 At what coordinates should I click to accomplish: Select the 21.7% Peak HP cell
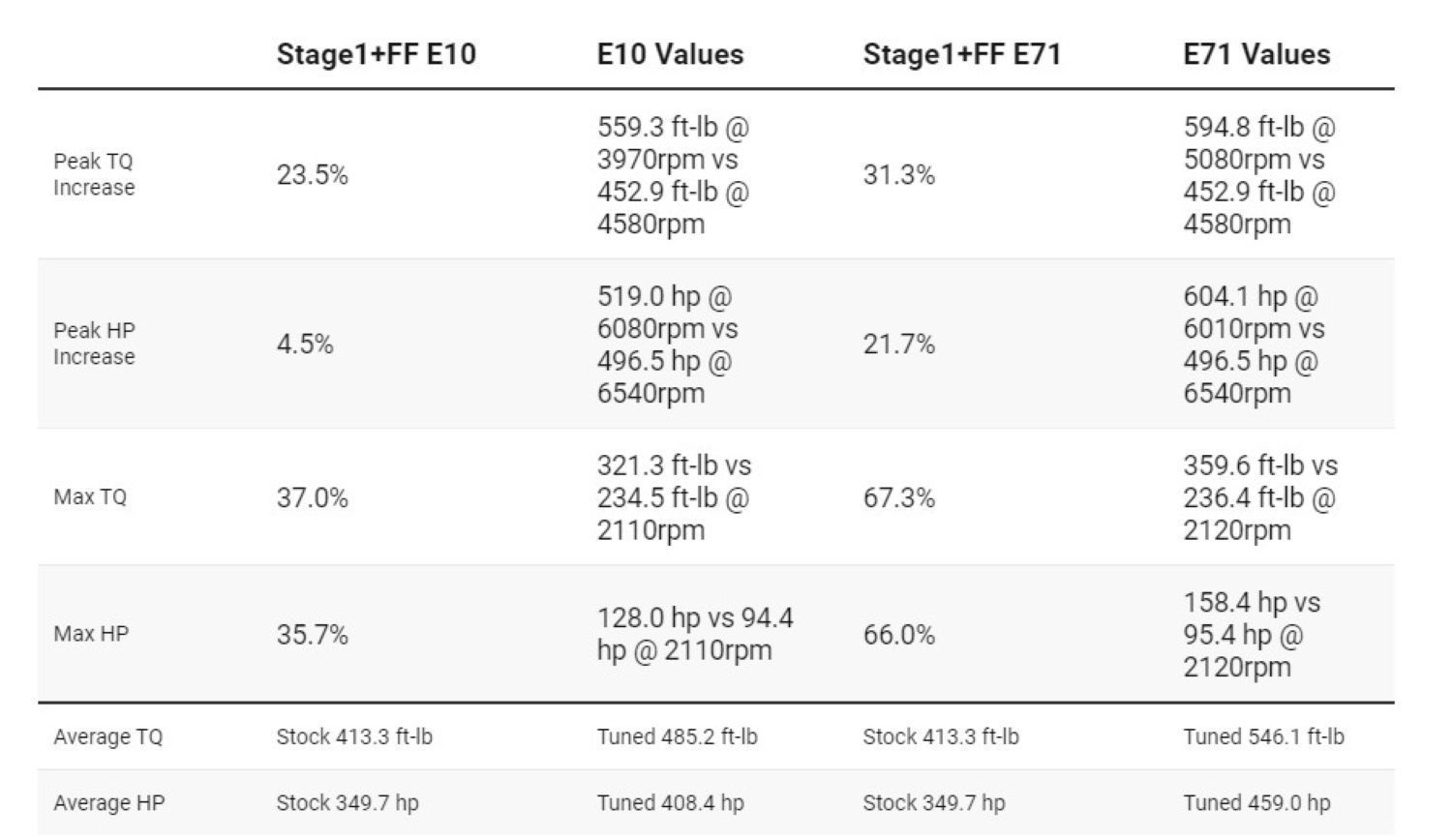(898, 345)
